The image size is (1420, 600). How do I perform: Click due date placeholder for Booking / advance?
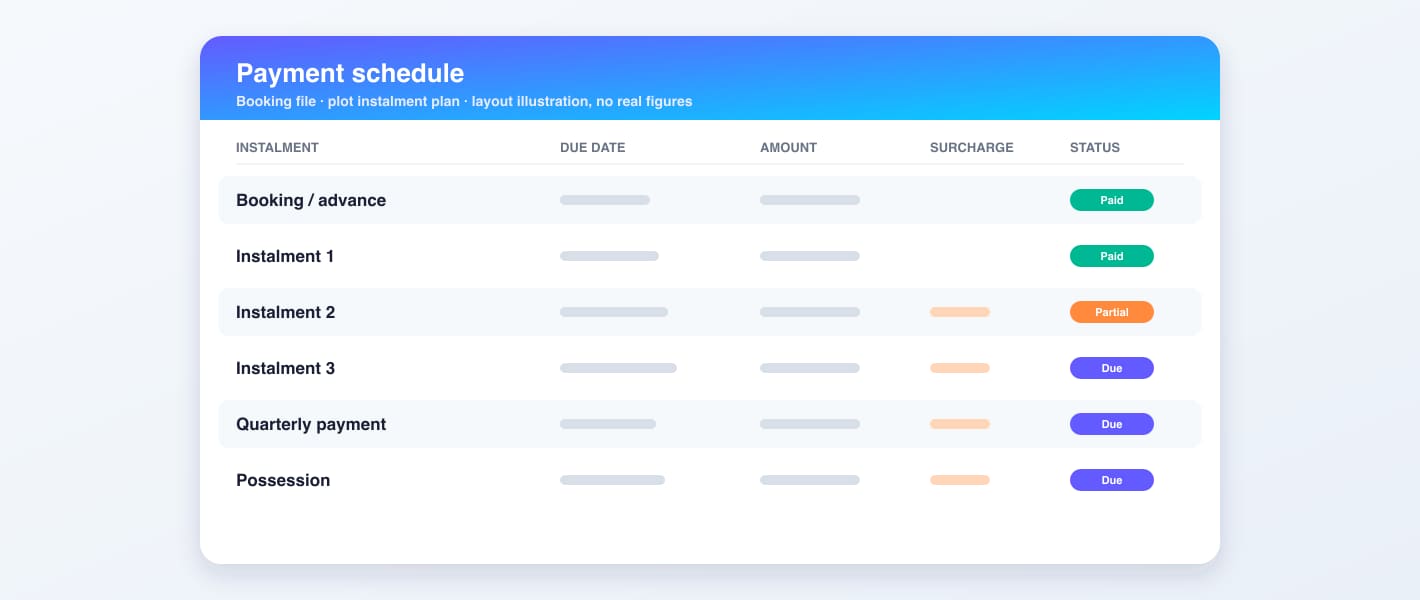pos(605,200)
